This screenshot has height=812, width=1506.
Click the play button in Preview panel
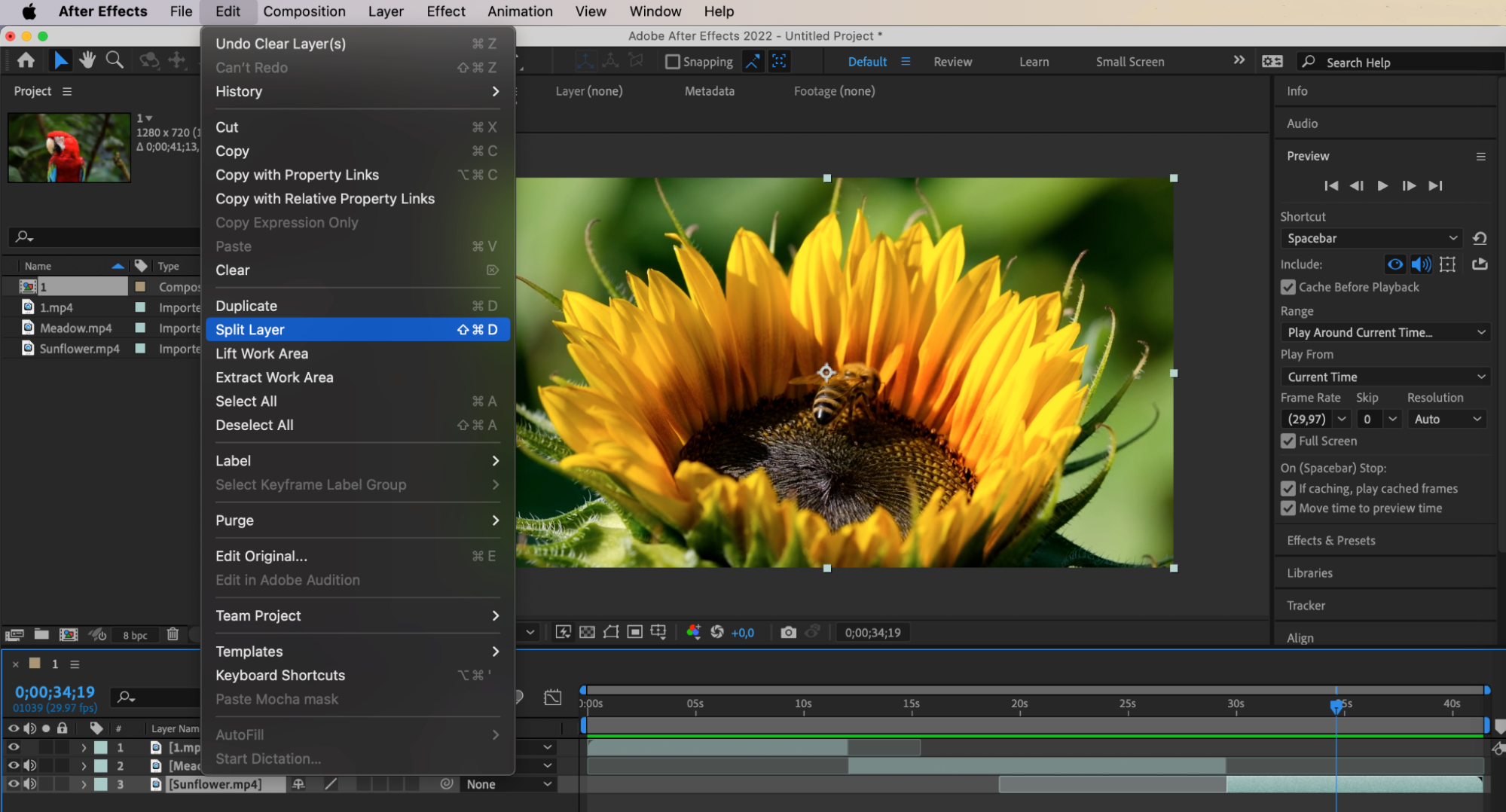coord(1382,186)
